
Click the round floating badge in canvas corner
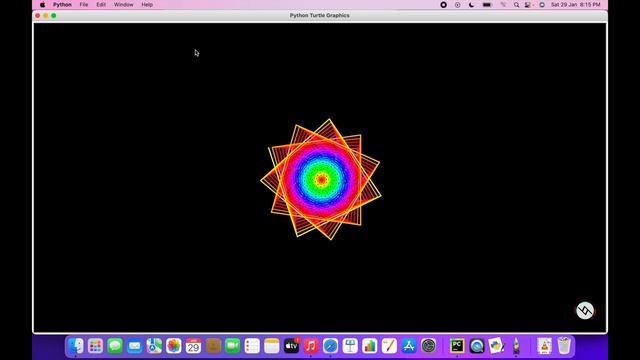click(x=585, y=311)
